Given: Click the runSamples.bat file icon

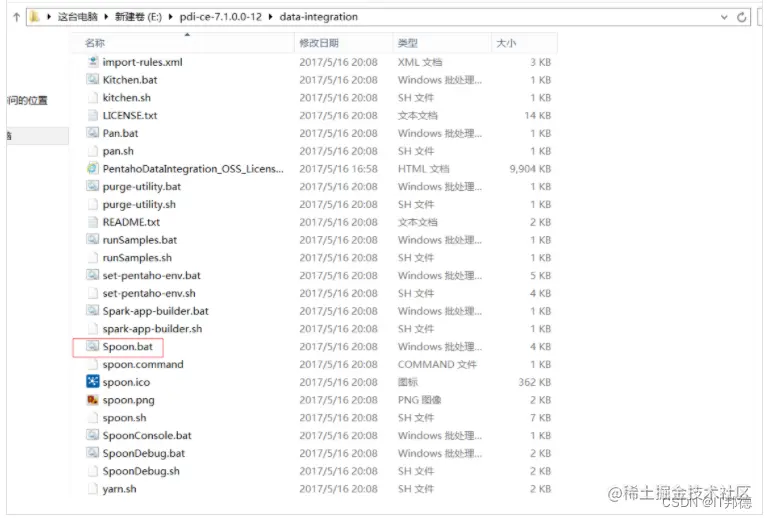Looking at the screenshot, I should 92,239.
